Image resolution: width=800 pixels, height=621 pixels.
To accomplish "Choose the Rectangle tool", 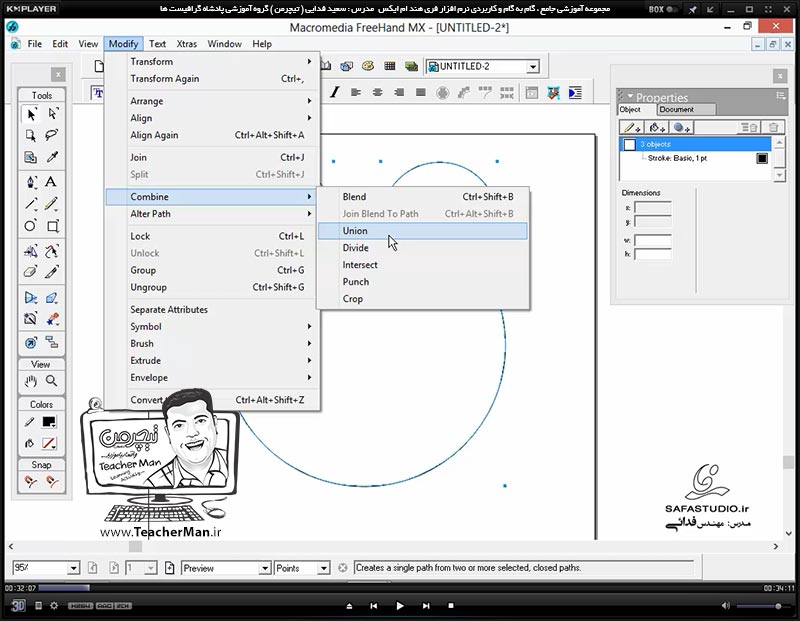I will (53, 226).
